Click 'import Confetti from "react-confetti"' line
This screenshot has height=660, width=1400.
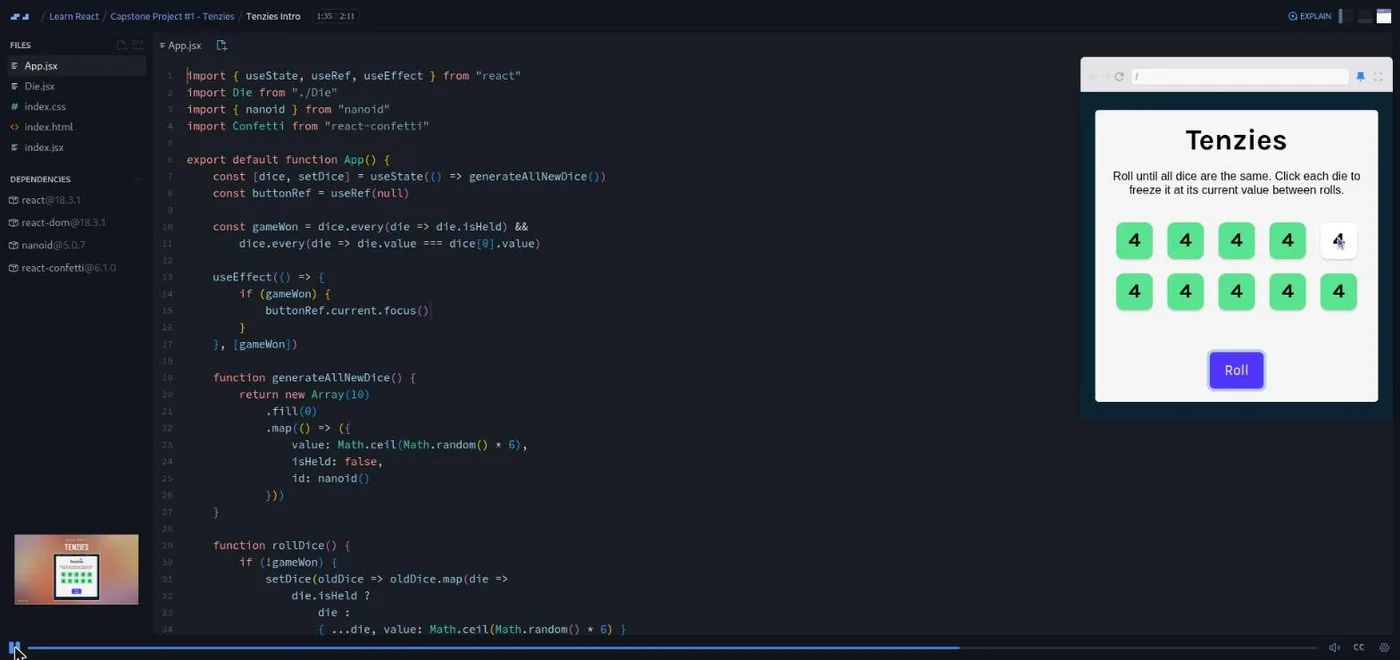click(x=308, y=126)
